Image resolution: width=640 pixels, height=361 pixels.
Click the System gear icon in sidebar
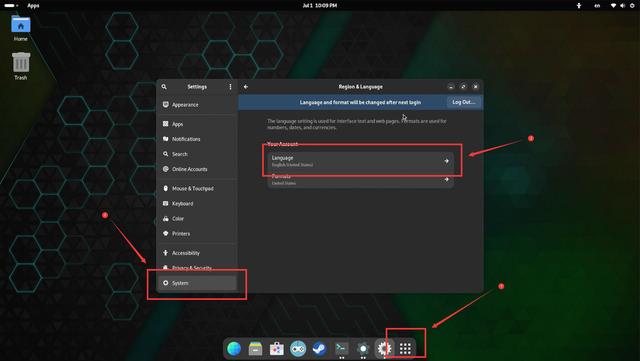click(165, 283)
